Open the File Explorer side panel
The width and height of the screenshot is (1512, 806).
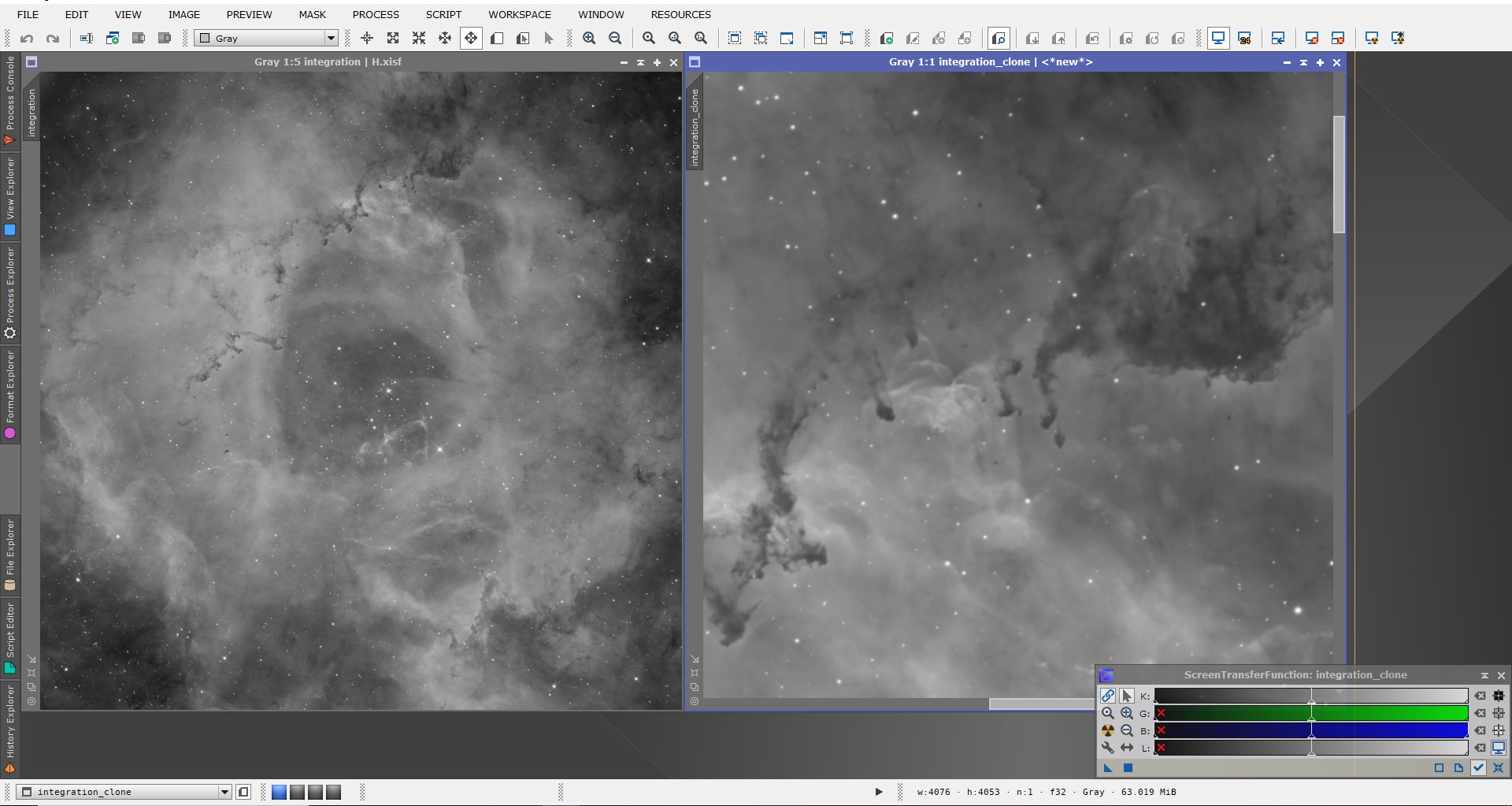coord(10,555)
